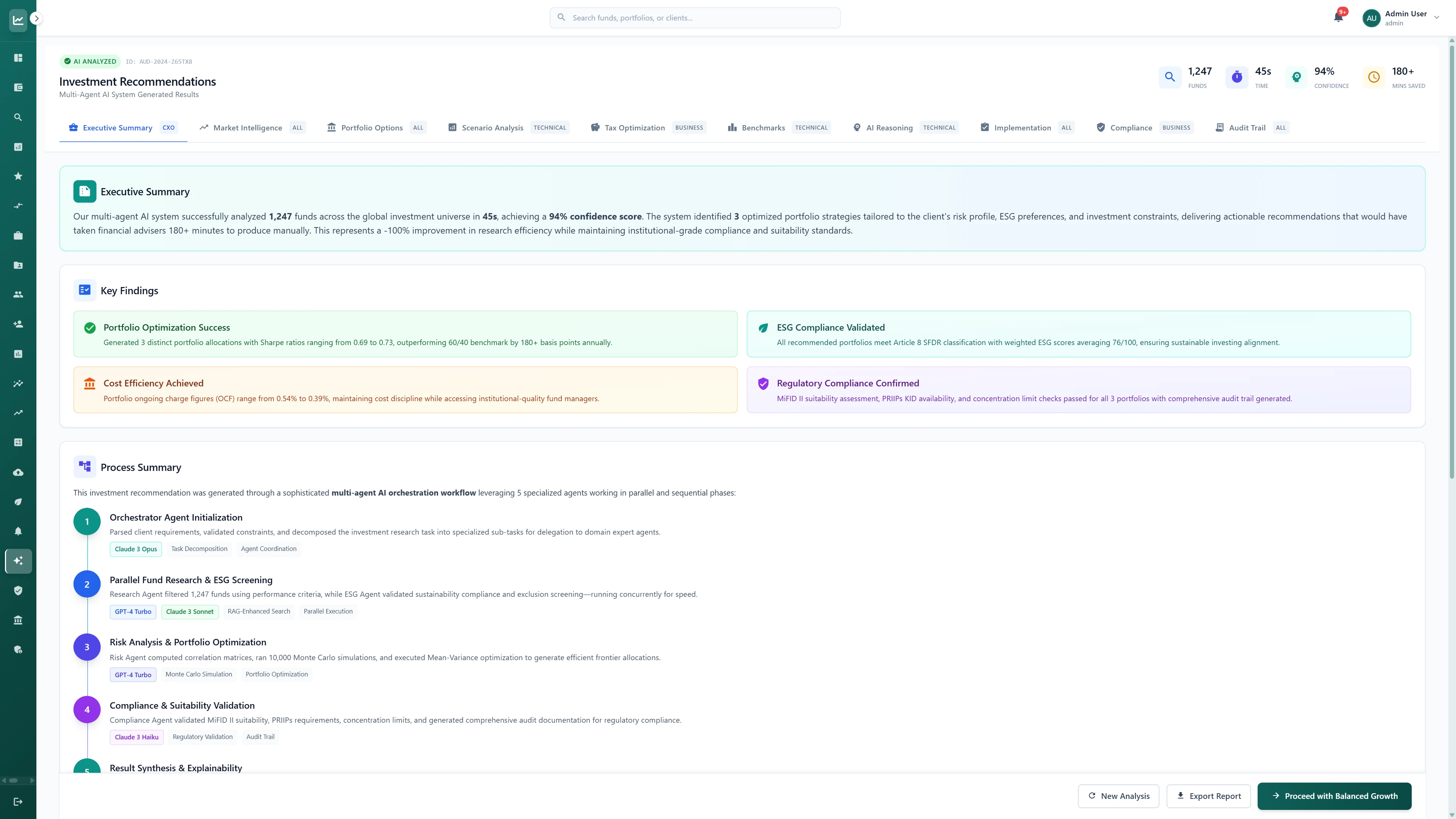
Task: Click the bank institution icon in the sidebar
Action: [x=18, y=620]
